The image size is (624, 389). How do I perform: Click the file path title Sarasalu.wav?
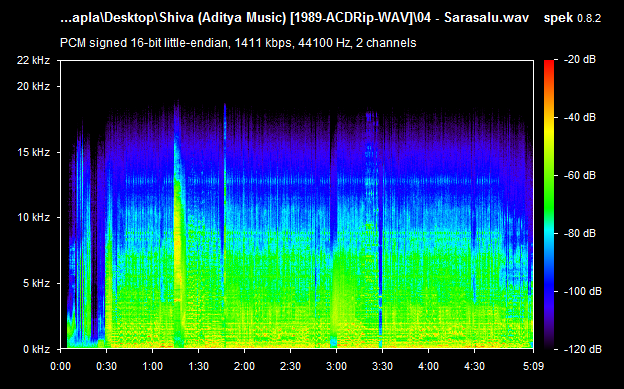click(x=294, y=18)
